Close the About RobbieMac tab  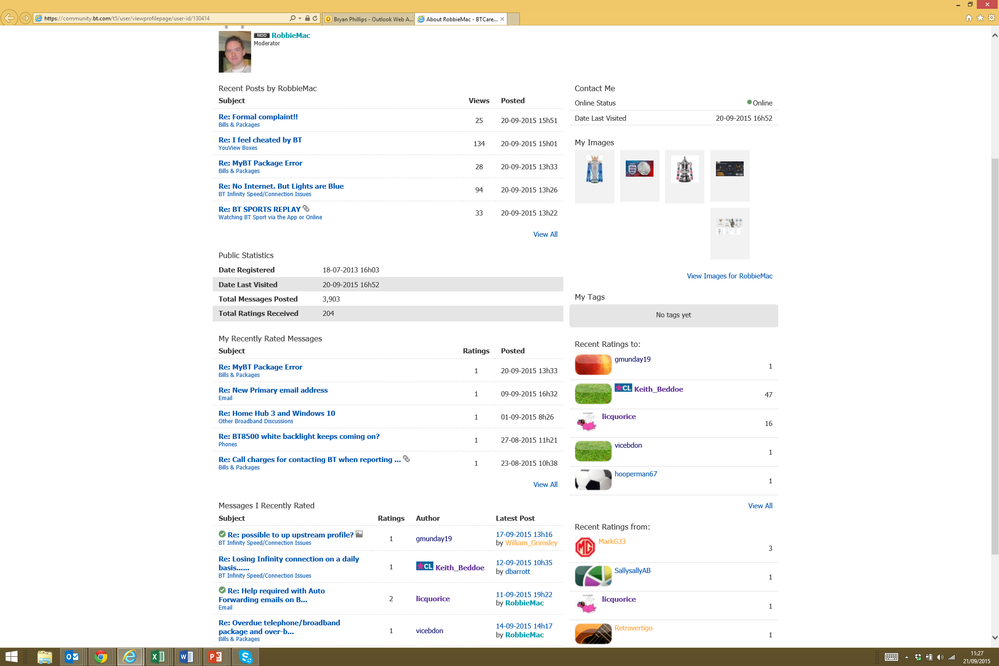(502, 19)
